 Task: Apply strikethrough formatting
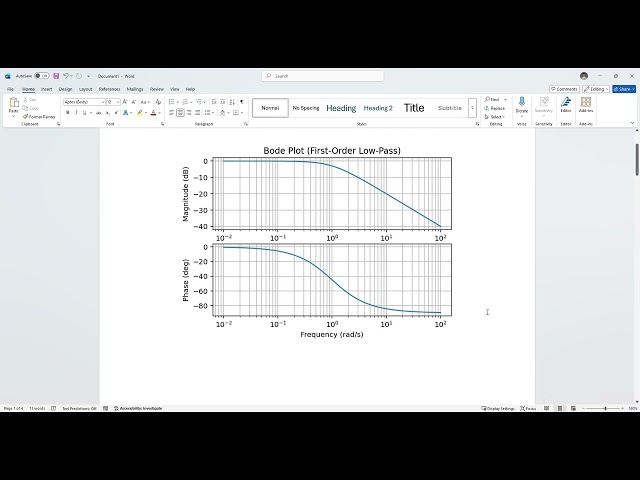click(x=98, y=113)
